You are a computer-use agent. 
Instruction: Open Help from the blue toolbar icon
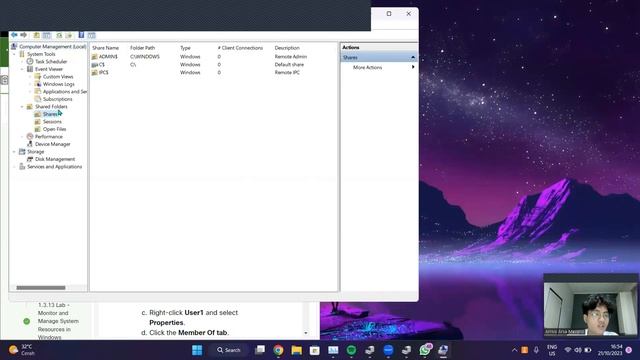point(81,35)
